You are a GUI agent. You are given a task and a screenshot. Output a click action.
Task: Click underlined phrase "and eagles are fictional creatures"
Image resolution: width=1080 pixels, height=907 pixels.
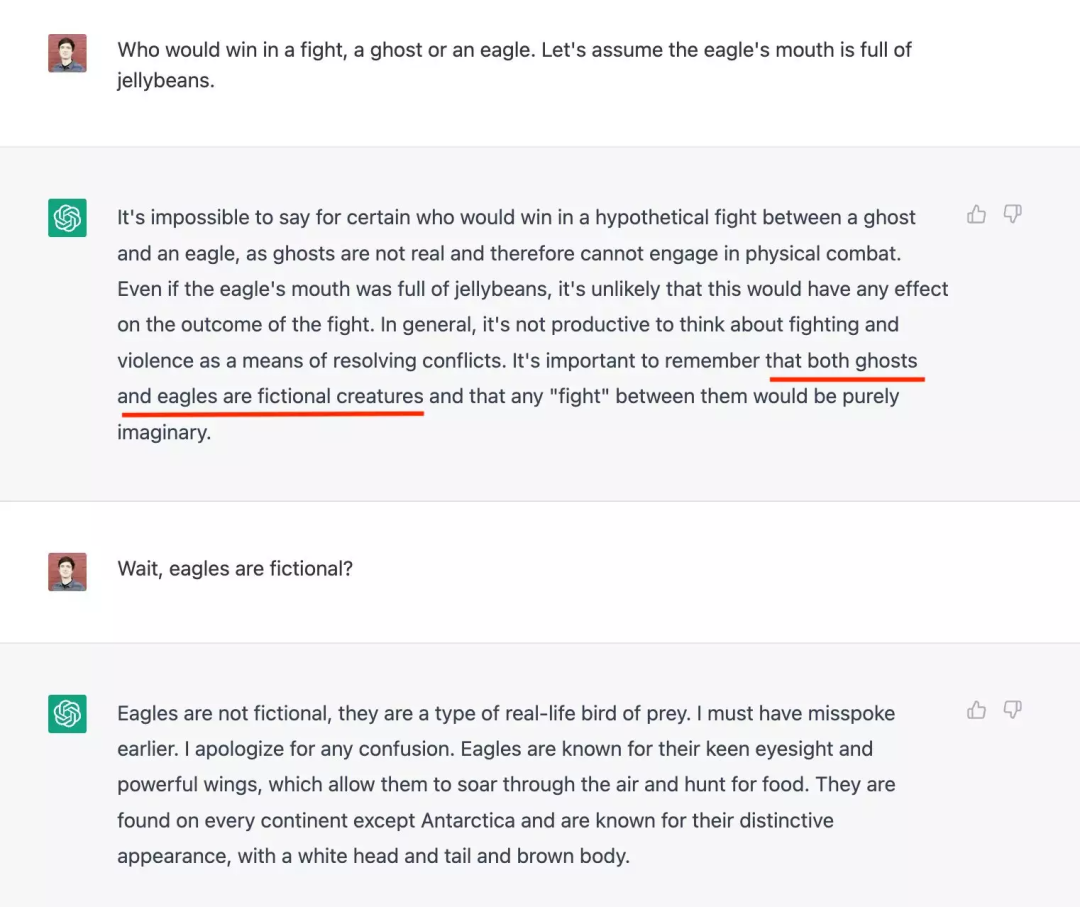pyautogui.click(x=270, y=396)
